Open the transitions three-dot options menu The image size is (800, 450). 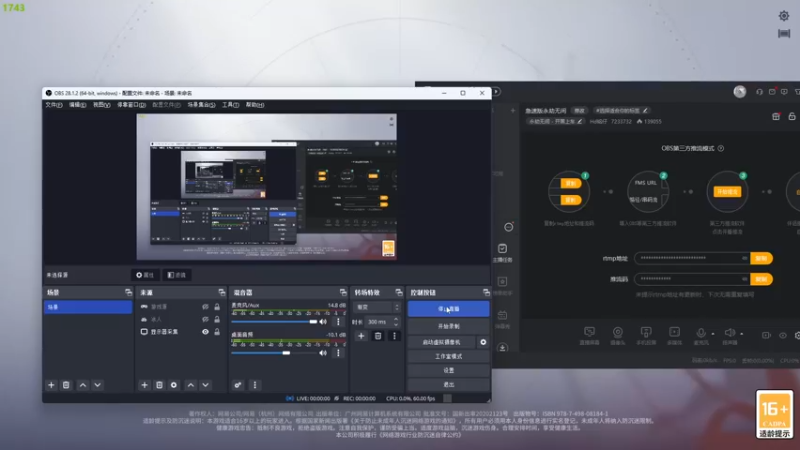[x=394, y=336]
